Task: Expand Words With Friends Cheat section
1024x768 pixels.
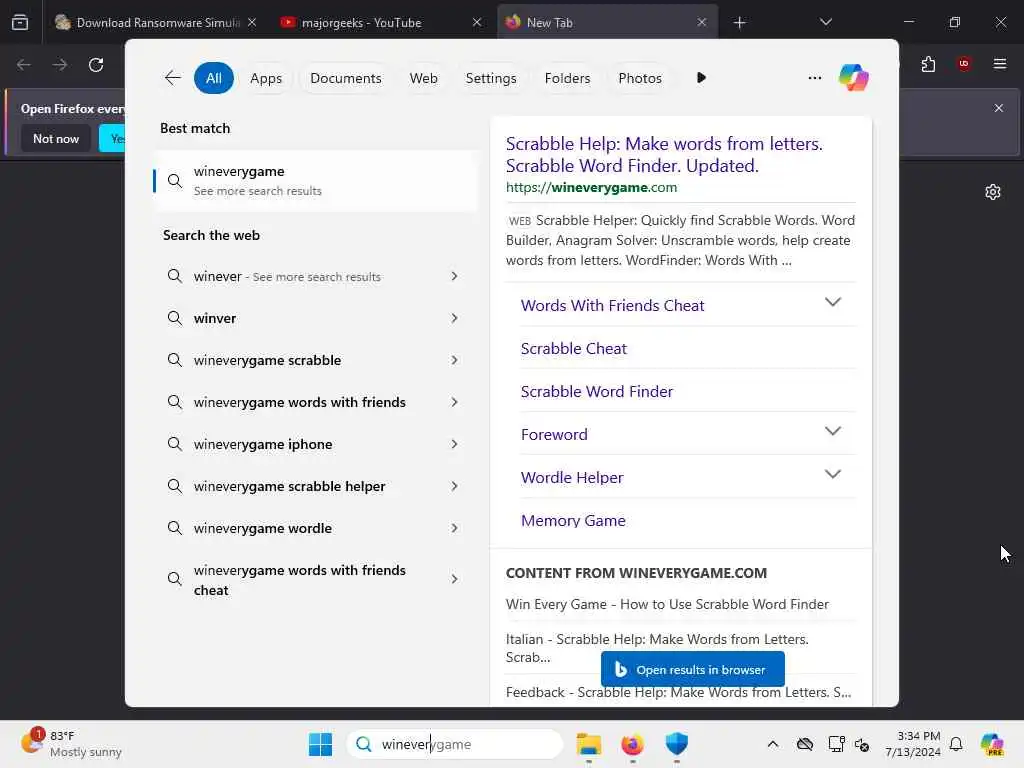Action: point(832,302)
